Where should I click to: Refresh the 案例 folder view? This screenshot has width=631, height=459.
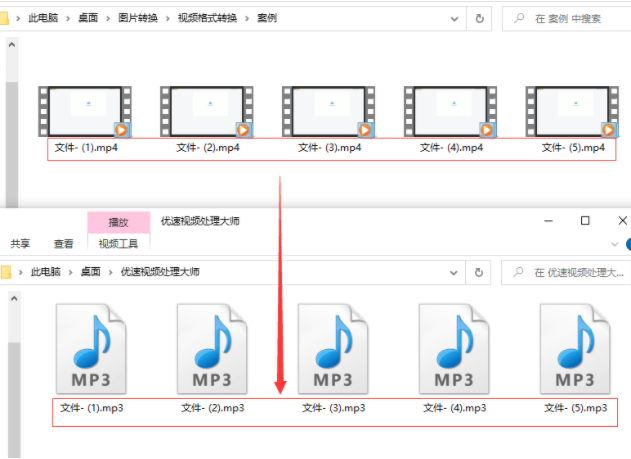click(x=479, y=19)
